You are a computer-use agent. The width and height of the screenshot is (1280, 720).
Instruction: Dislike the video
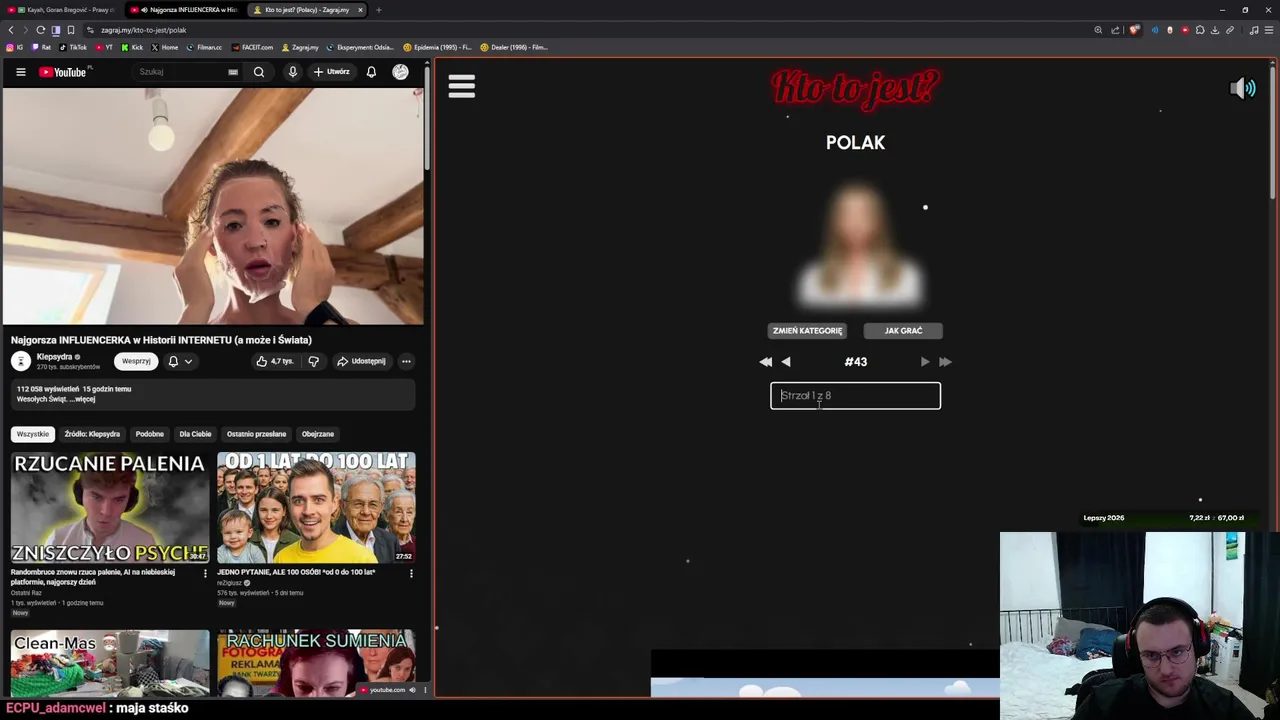click(x=313, y=361)
